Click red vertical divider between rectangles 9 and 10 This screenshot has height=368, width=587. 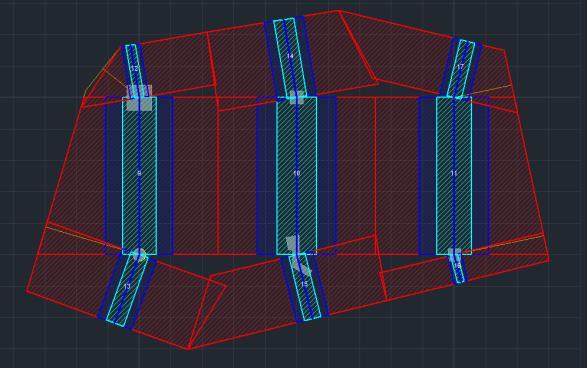tap(218, 176)
